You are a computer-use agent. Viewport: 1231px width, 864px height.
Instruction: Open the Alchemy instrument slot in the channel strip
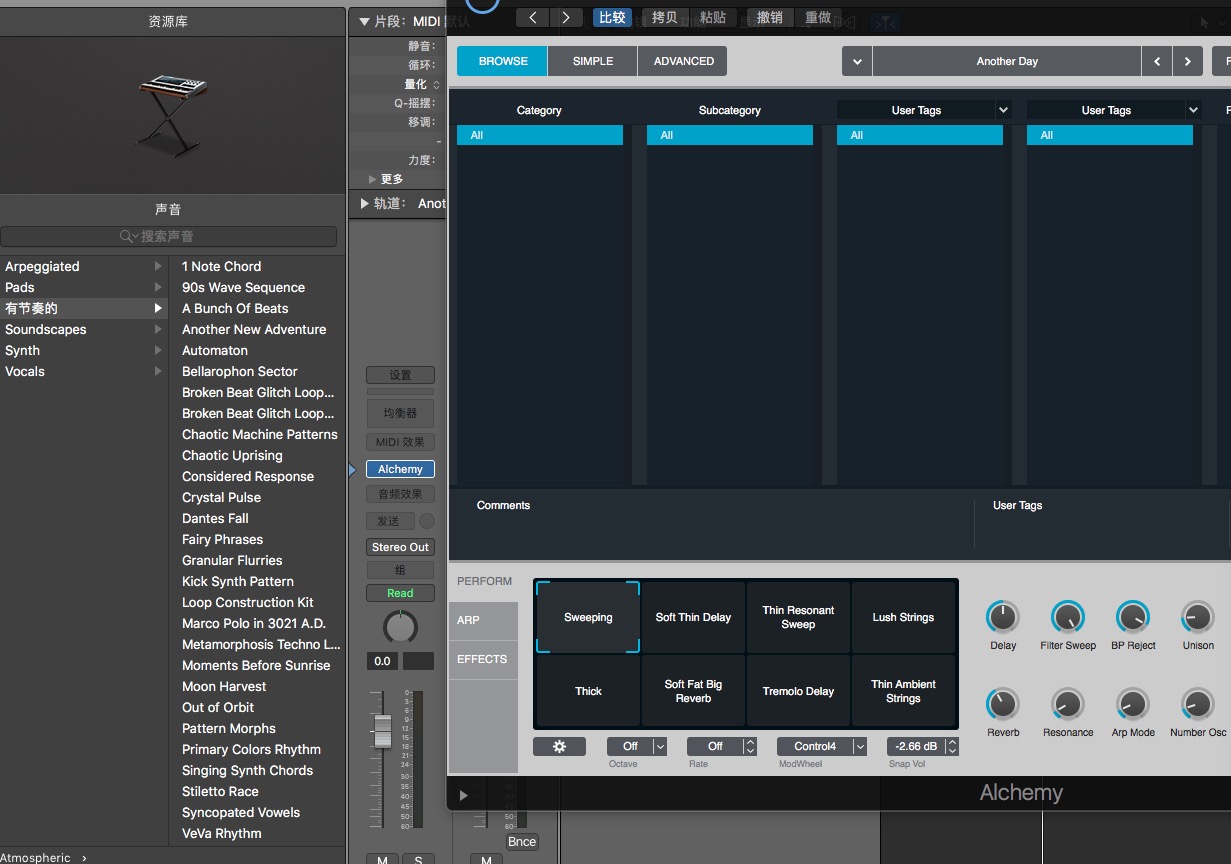pyautogui.click(x=400, y=469)
